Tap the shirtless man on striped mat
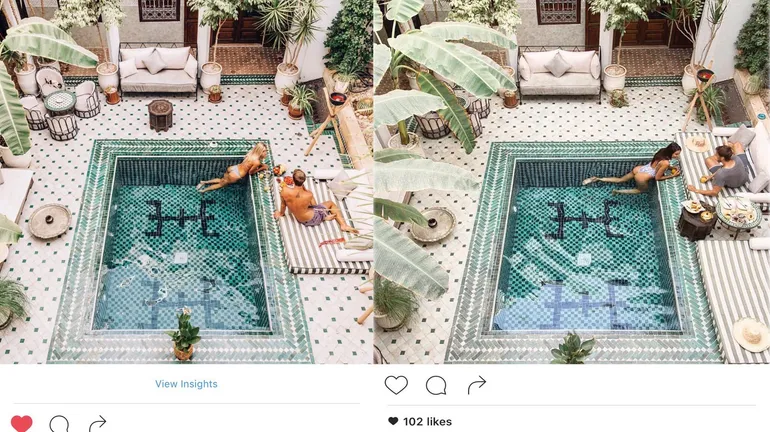770x432 pixels. [311, 202]
